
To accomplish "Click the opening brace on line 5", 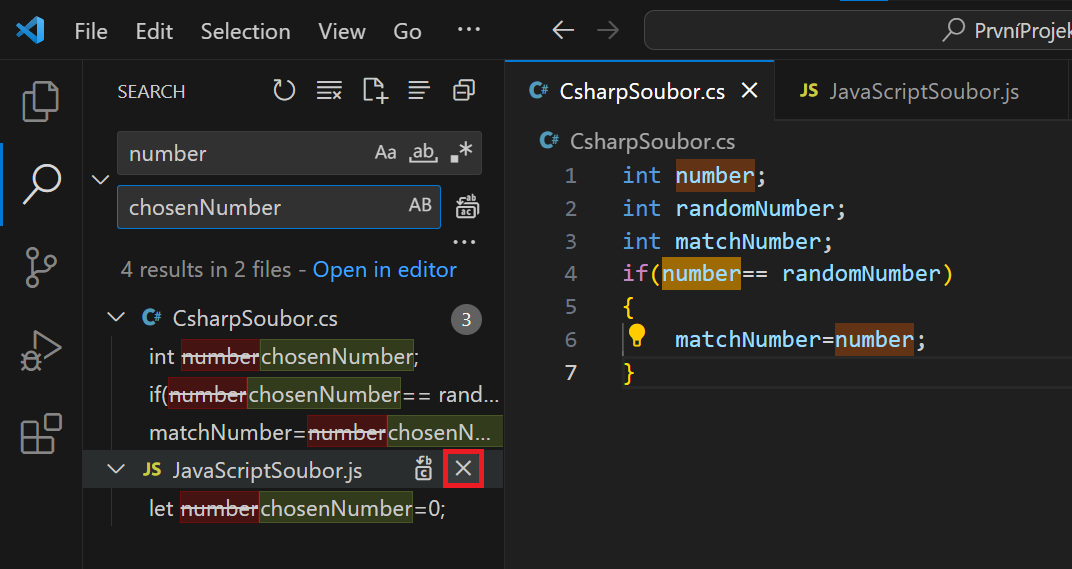I will click(629, 307).
